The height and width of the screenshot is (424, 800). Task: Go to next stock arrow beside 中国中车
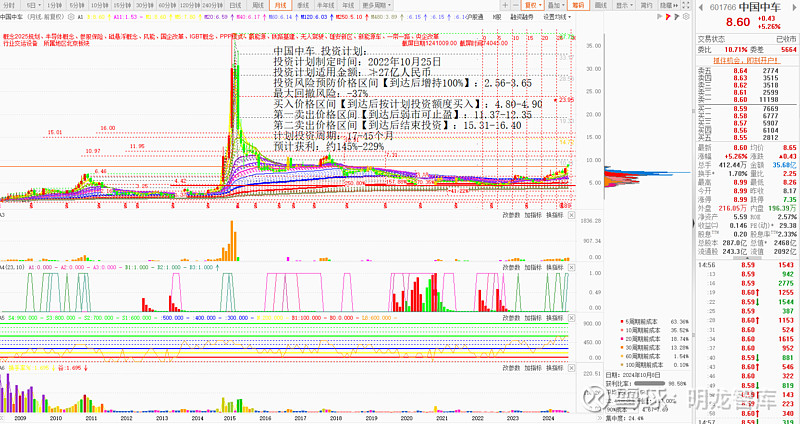pyautogui.click(x=792, y=8)
